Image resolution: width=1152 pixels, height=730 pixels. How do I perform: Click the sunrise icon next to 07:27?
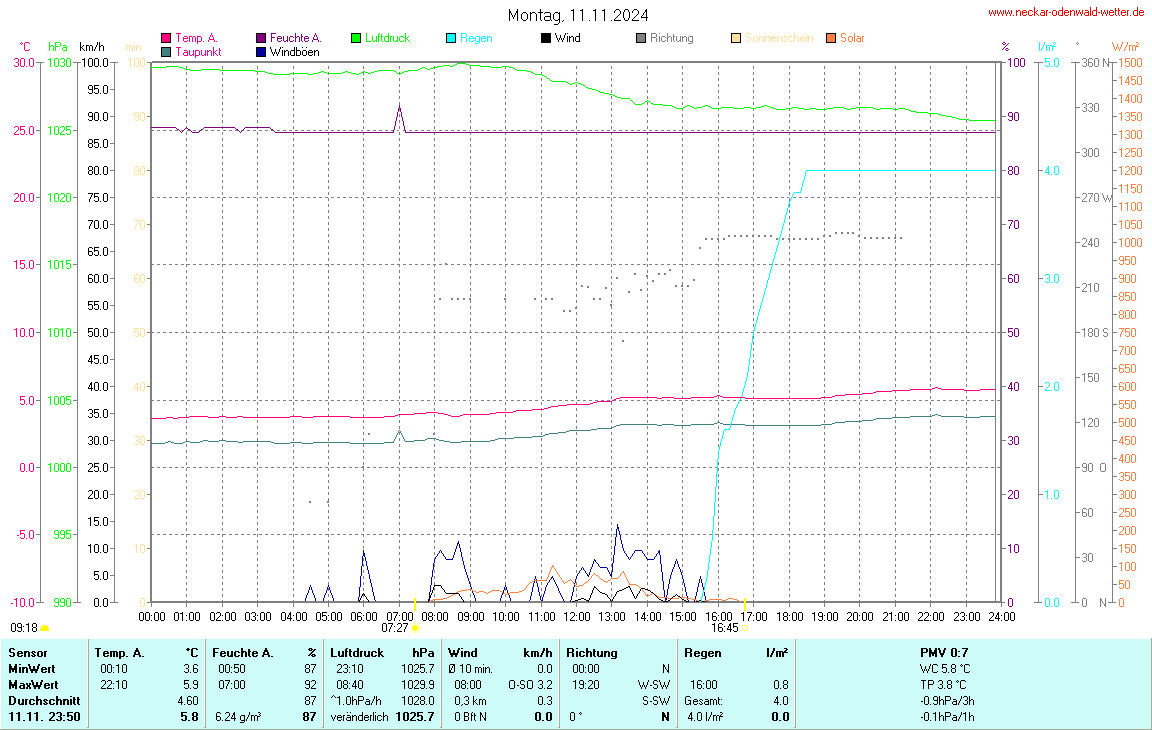click(415, 628)
